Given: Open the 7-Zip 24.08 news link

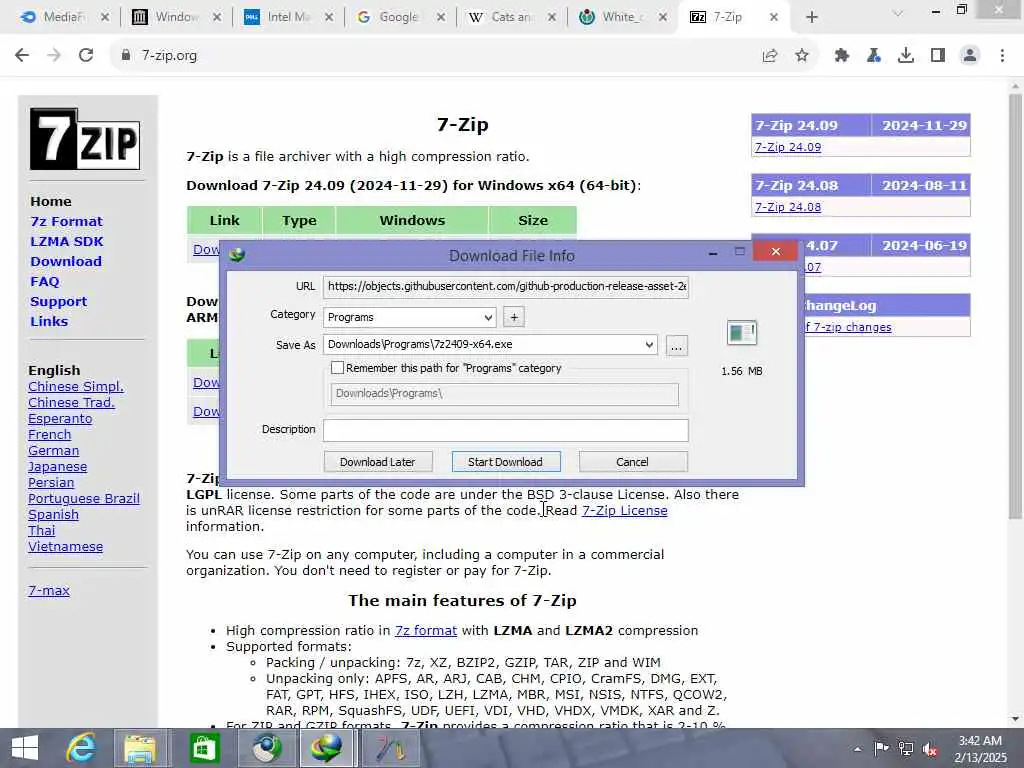Looking at the screenshot, I should [x=788, y=207].
